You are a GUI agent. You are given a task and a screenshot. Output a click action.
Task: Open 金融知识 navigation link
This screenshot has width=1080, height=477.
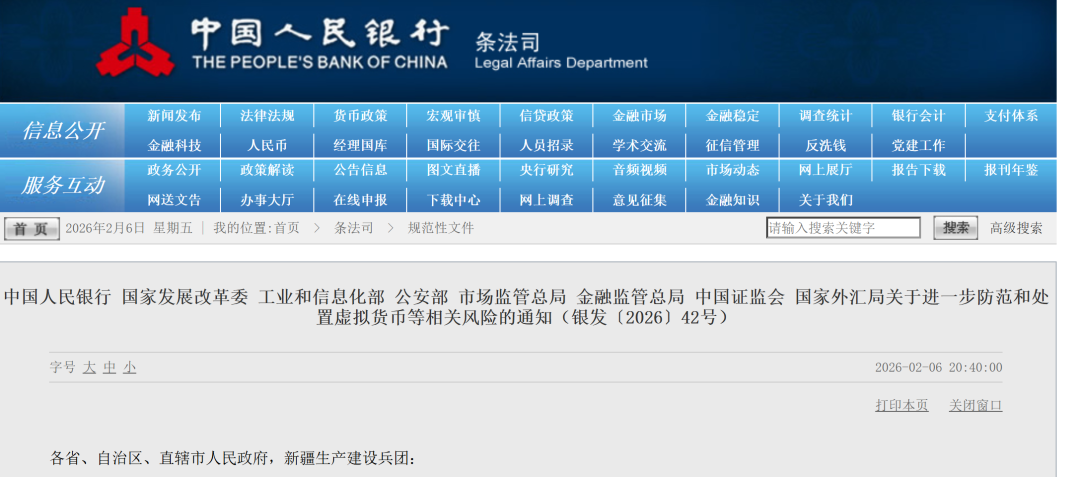click(733, 200)
